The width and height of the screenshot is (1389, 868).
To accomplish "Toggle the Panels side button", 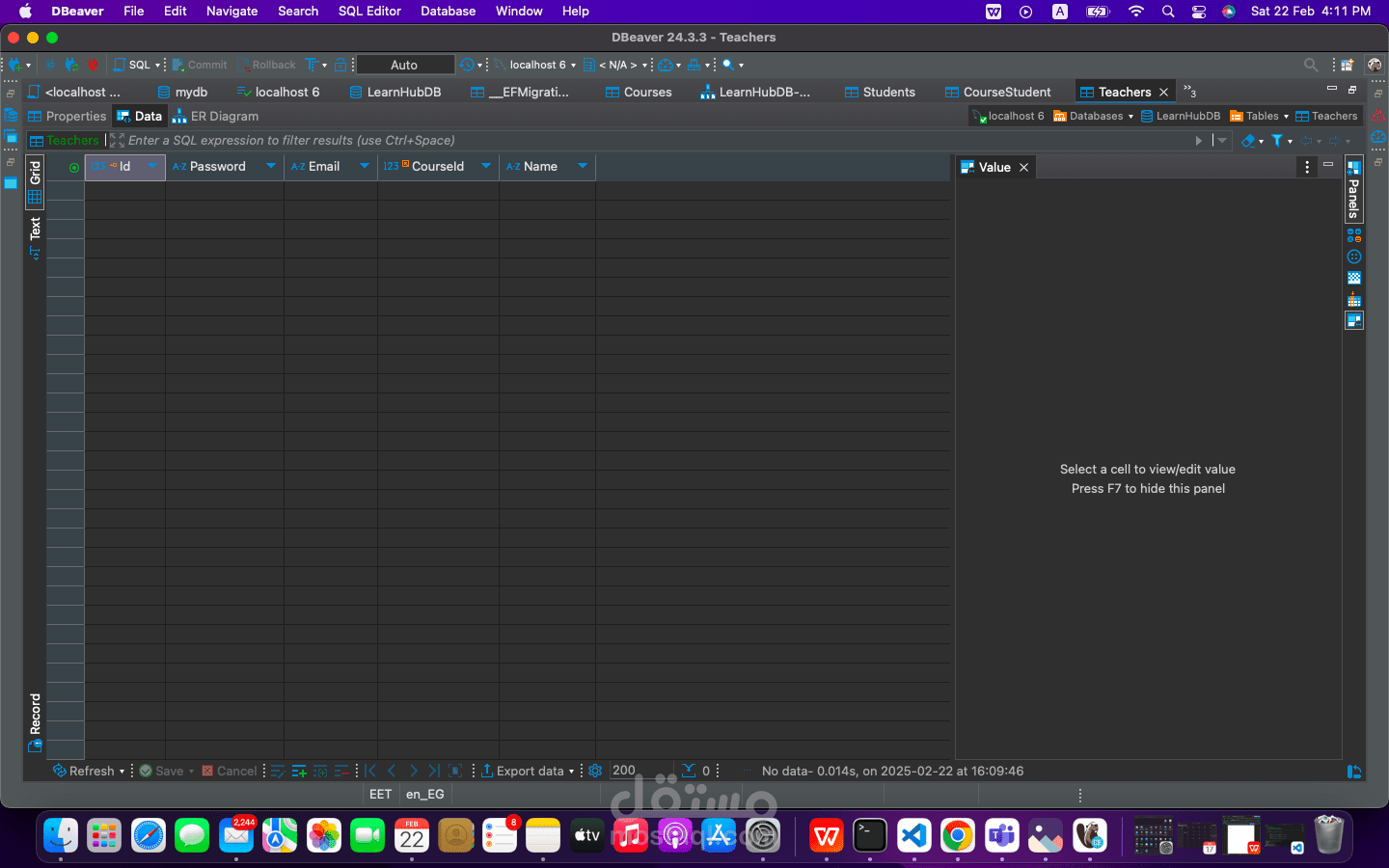I will tap(1354, 190).
